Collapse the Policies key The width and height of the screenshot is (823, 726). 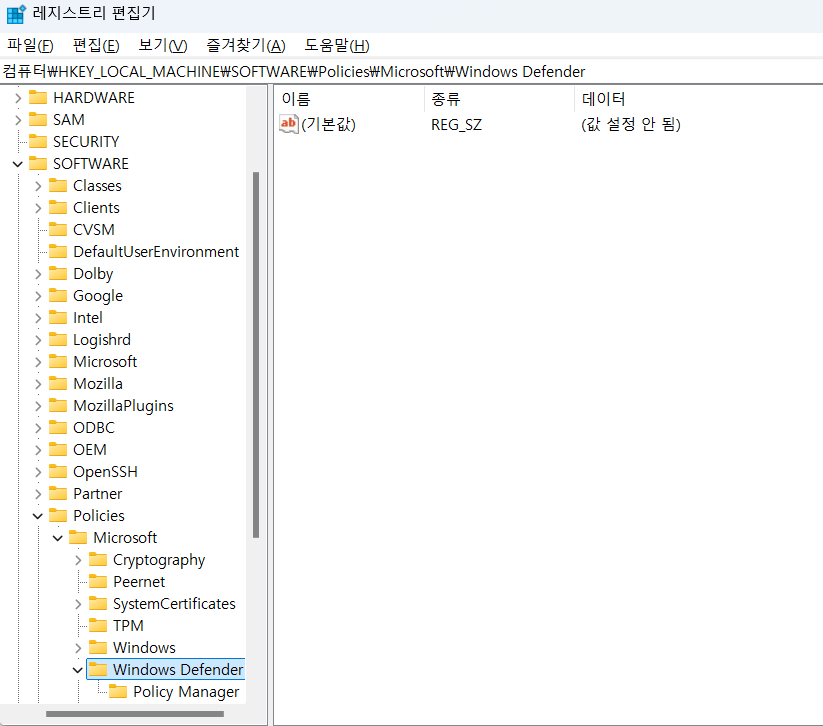click(x=38, y=516)
